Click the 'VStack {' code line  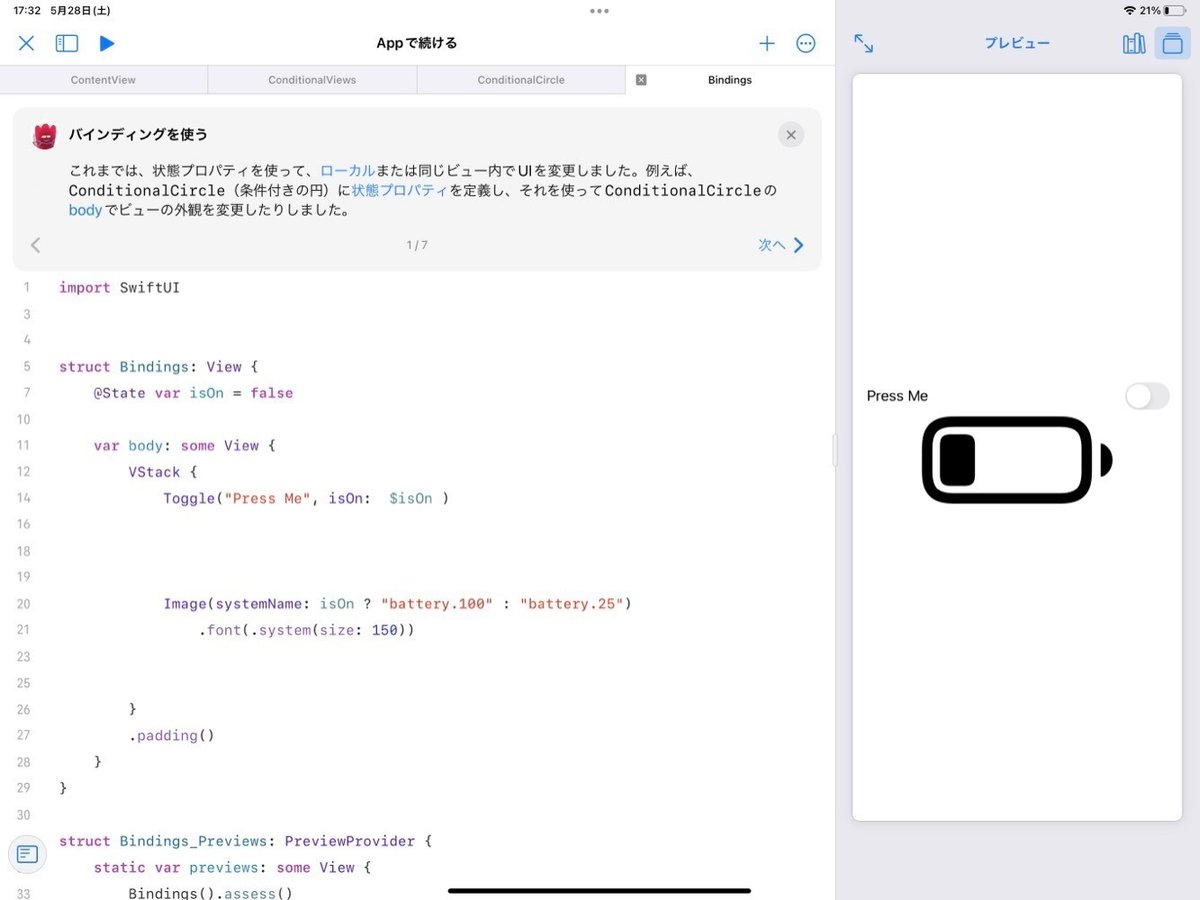click(x=163, y=472)
